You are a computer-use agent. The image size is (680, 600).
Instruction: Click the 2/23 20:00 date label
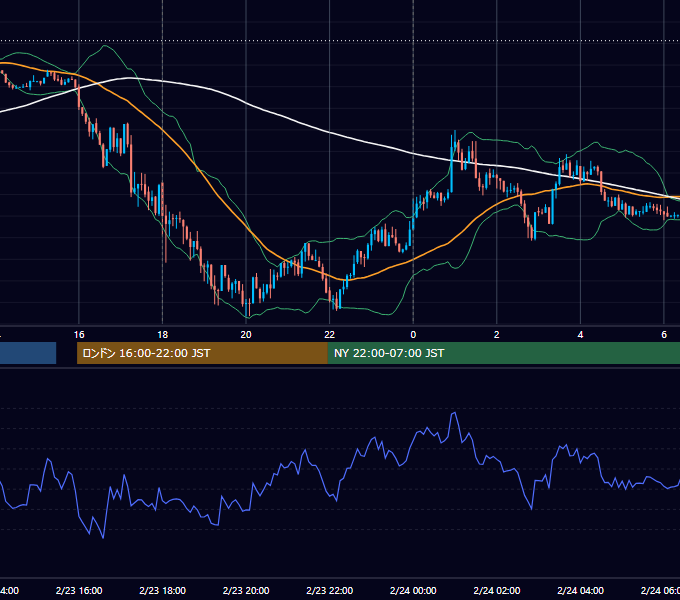(246, 590)
